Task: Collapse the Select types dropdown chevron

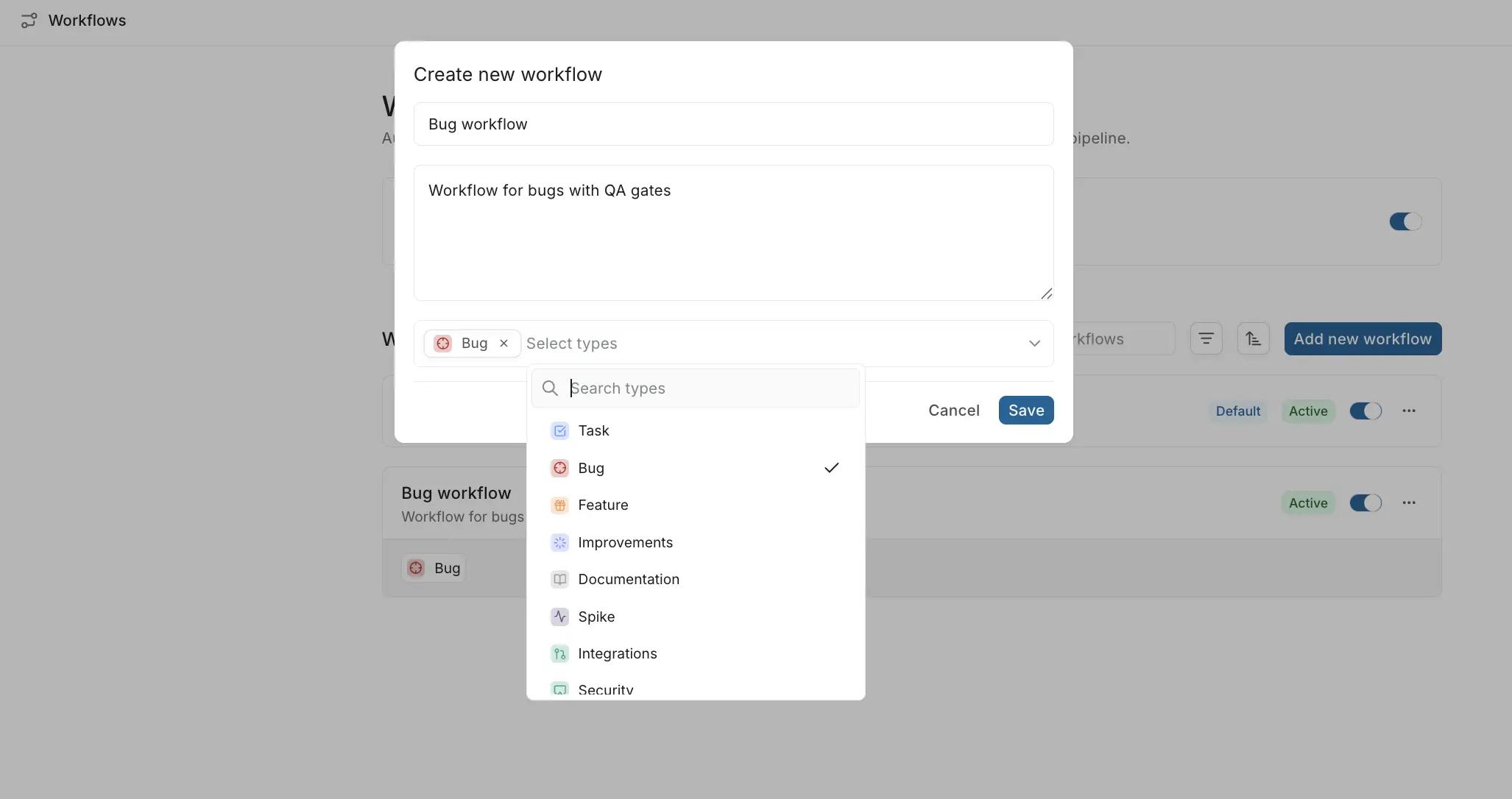Action: point(1034,344)
